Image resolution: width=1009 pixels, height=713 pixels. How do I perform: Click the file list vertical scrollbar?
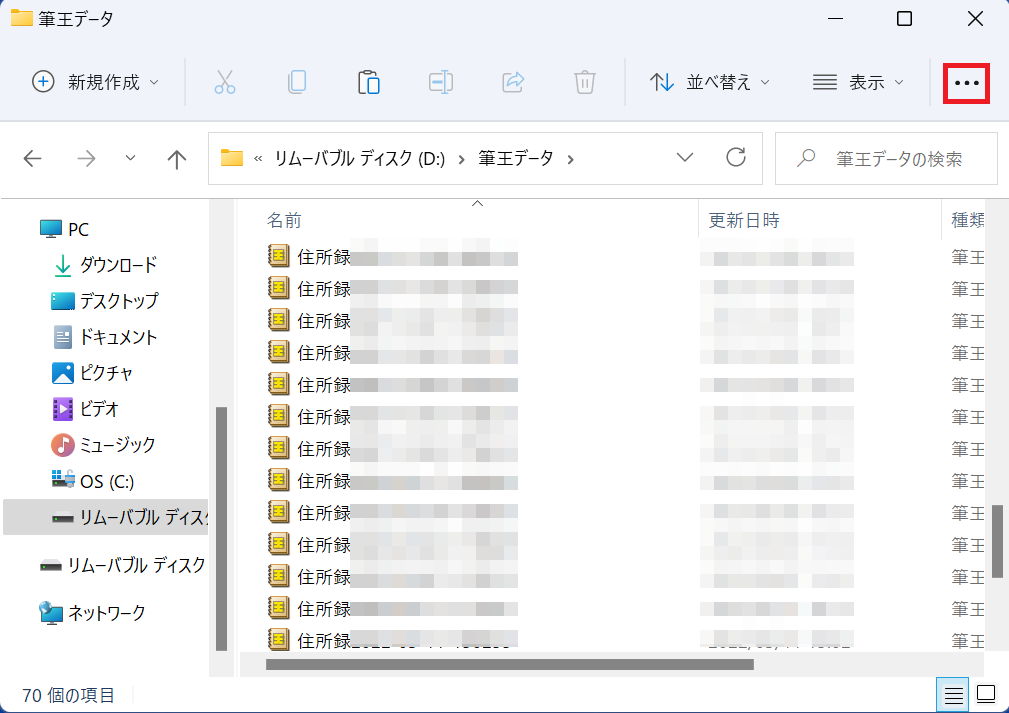click(997, 541)
